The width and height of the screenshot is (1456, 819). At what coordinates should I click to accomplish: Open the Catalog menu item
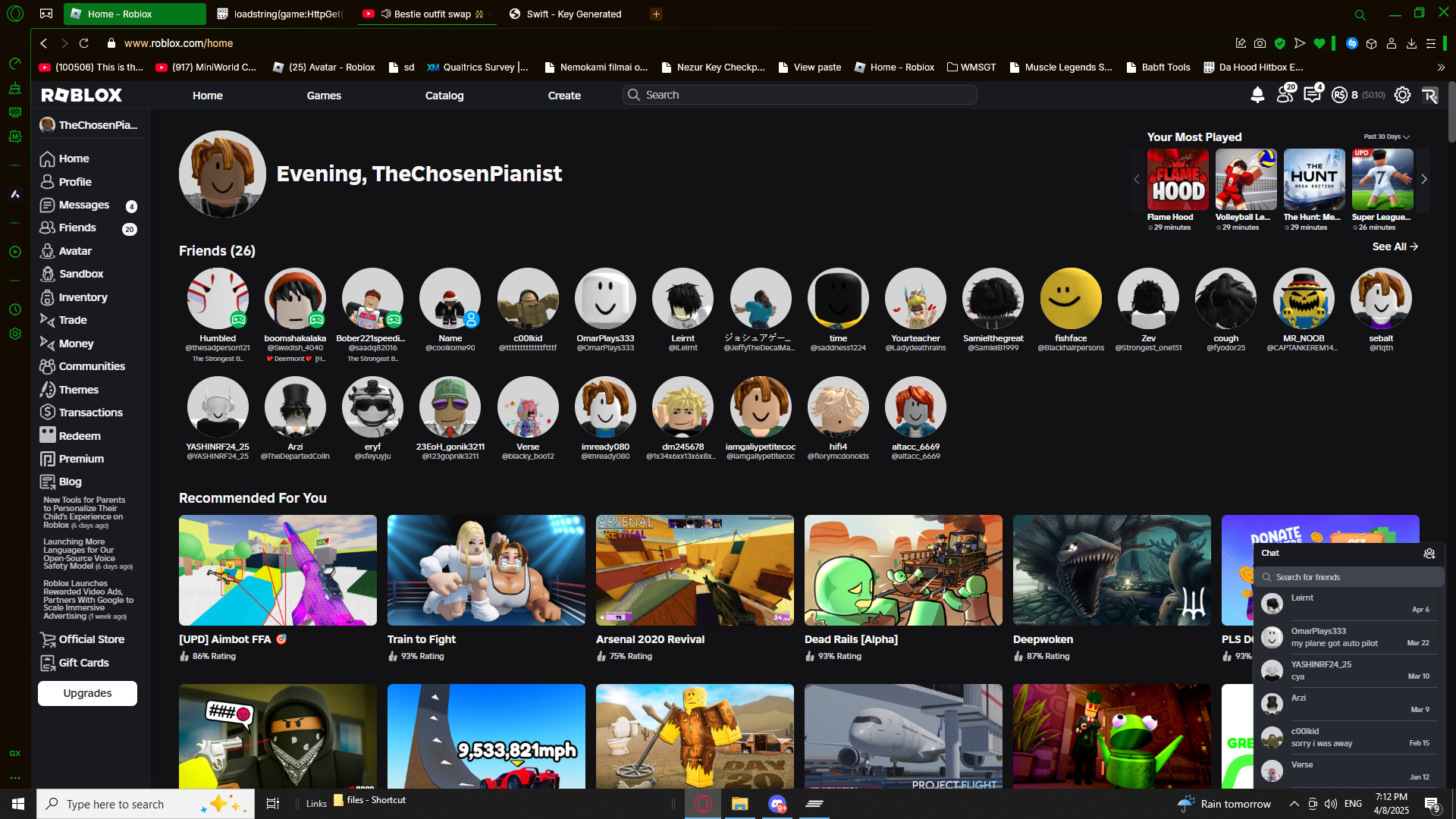tap(444, 96)
